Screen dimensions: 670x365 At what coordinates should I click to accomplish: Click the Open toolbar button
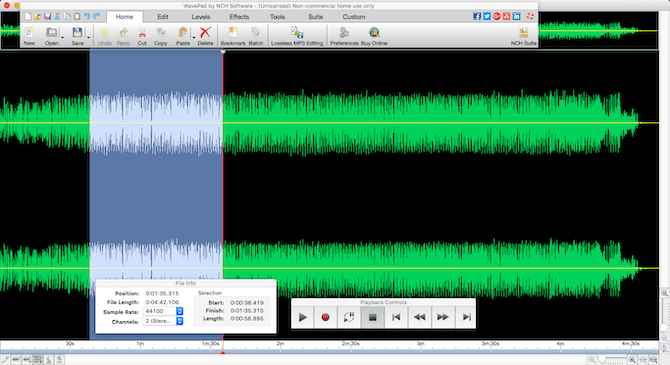coord(51,36)
